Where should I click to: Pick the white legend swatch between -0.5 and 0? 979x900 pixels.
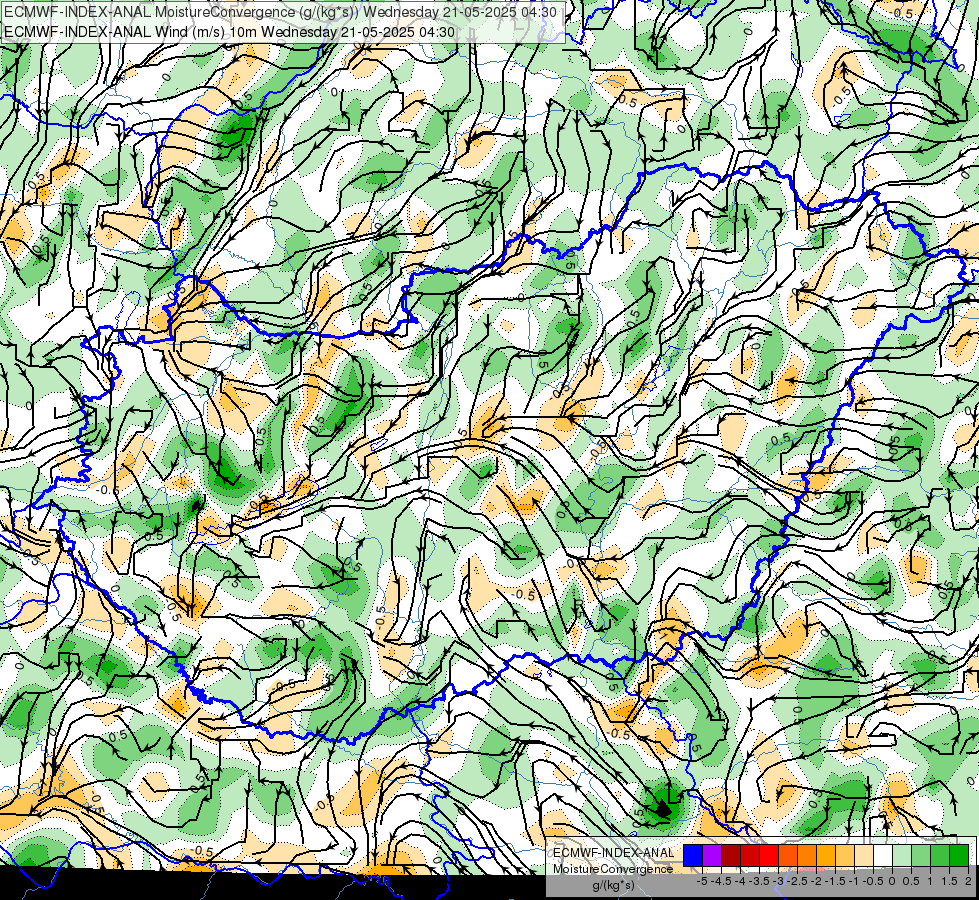click(x=883, y=856)
